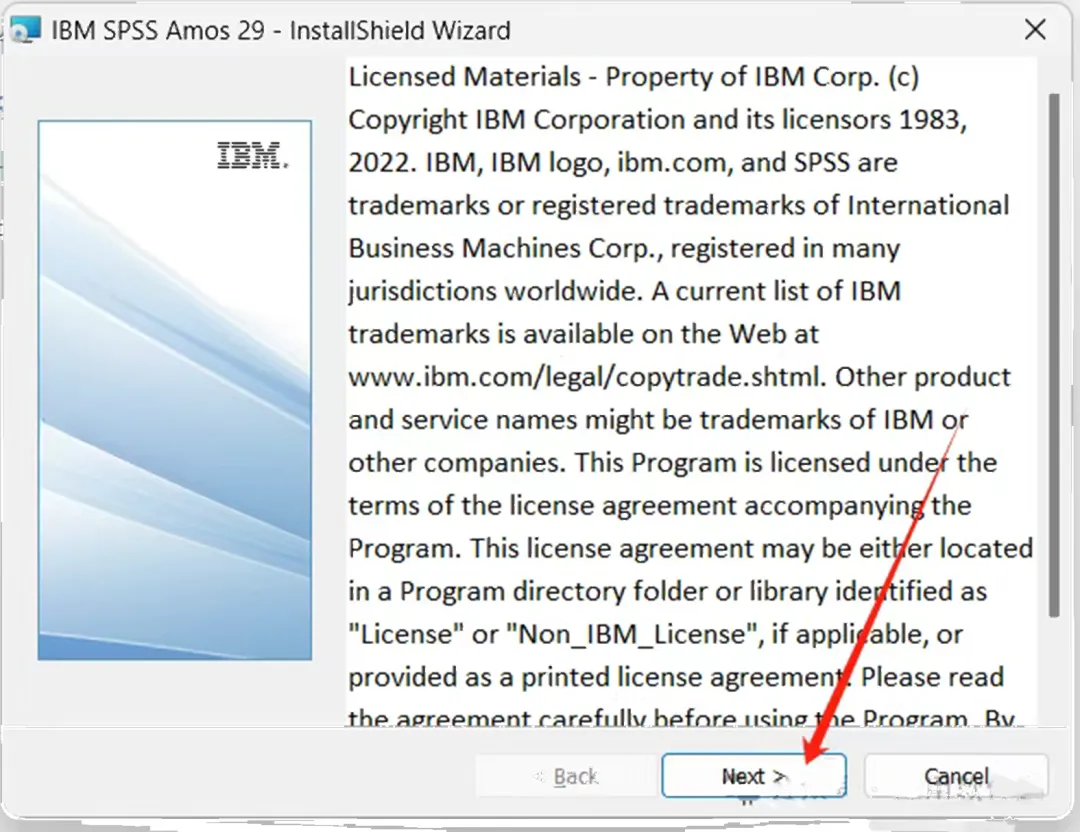This screenshot has height=832, width=1080.
Task: Close the InstallShield Wizard window
Action: point(1035,30)
